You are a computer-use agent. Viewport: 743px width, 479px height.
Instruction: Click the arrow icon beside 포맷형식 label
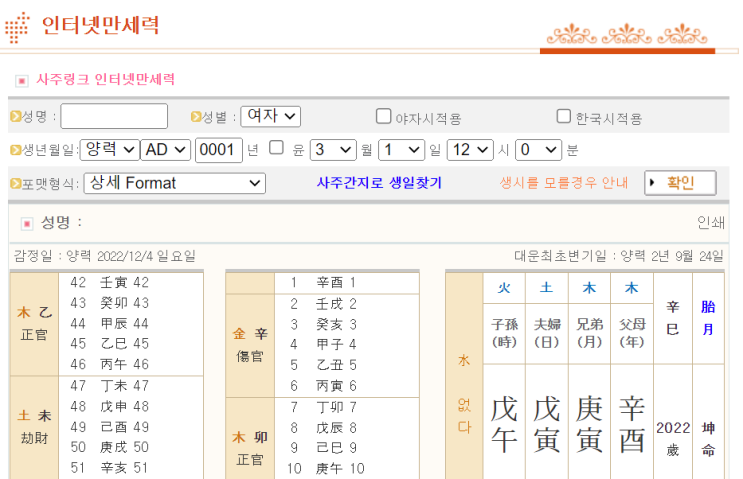pos(16,183)
